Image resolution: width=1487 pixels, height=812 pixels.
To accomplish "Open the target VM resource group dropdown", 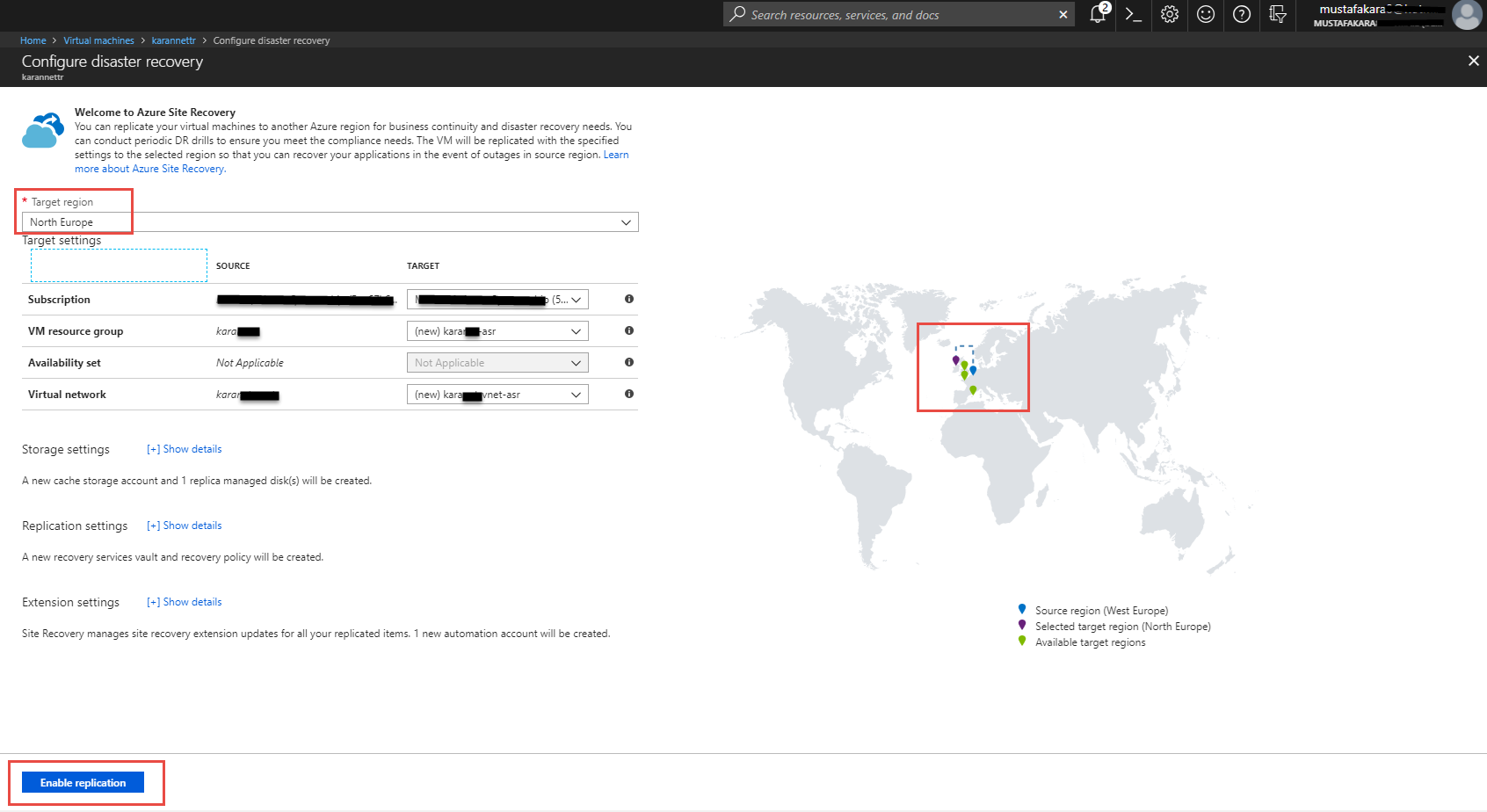I will click(x=497, y=331).
